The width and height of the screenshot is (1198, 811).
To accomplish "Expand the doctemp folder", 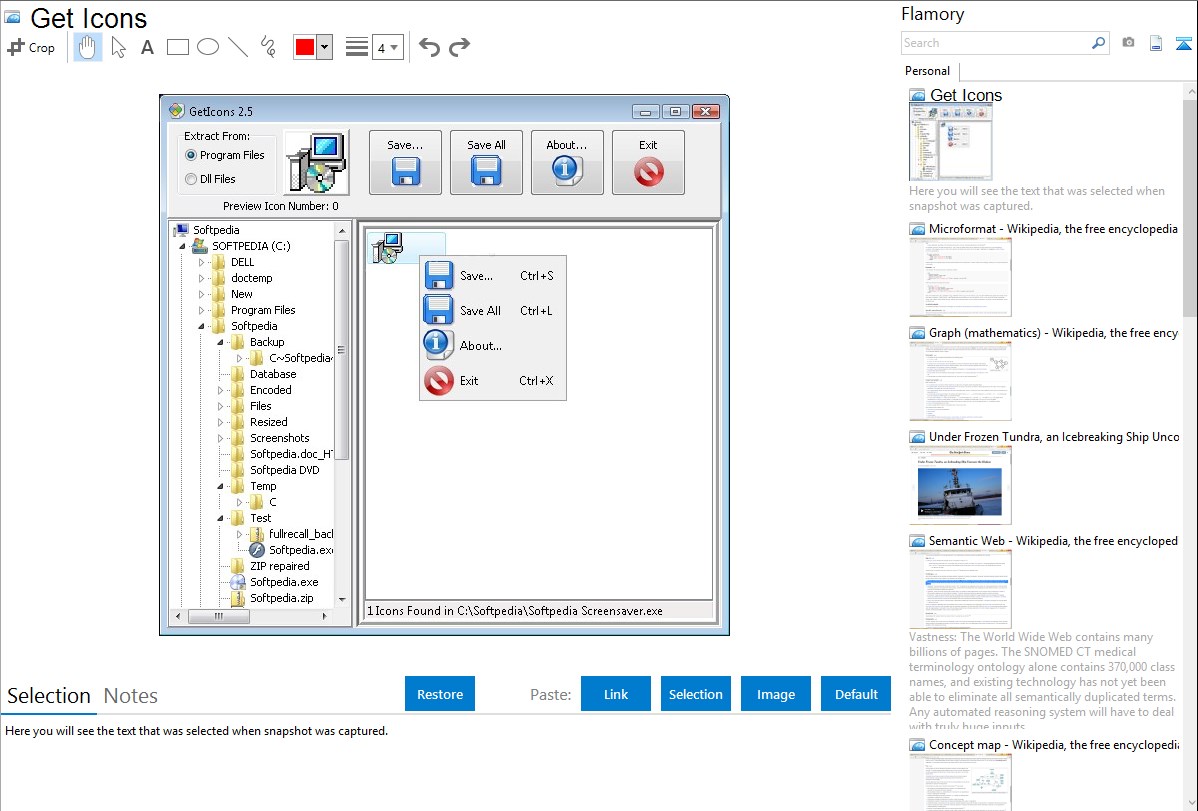I will tap(202, 278).
